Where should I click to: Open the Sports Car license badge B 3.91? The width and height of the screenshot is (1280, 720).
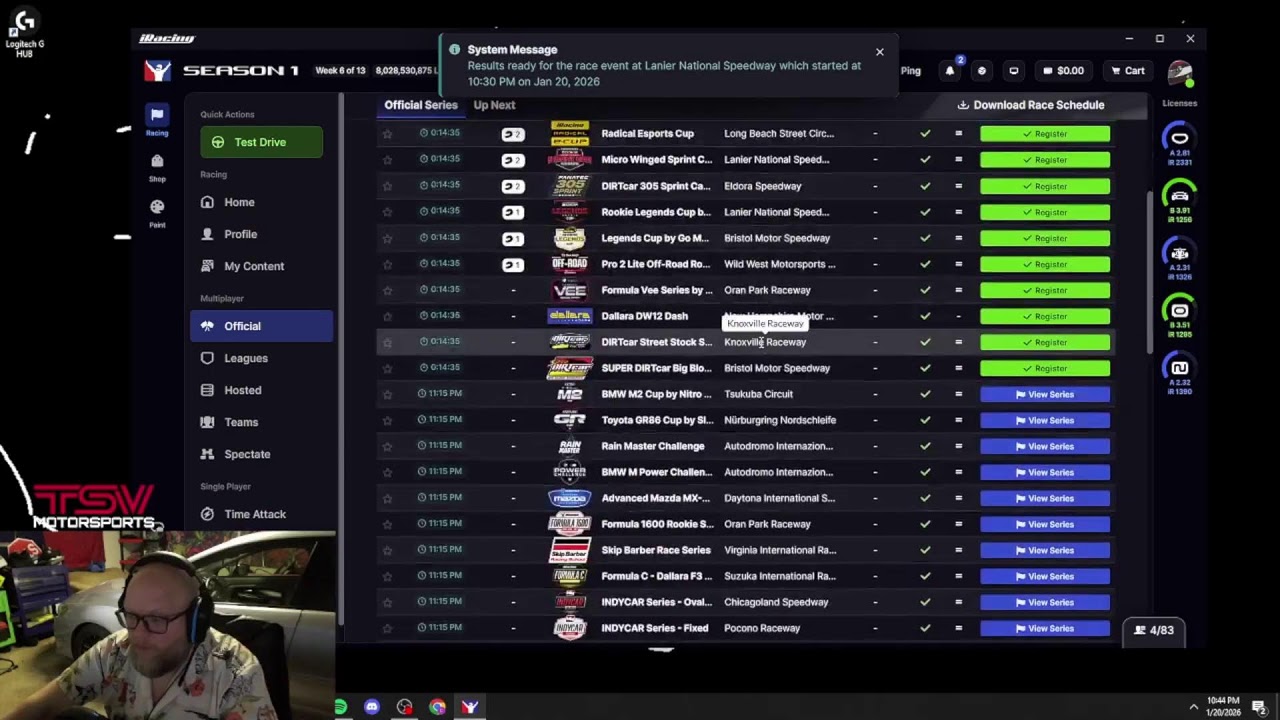[x=1180, y=201]
